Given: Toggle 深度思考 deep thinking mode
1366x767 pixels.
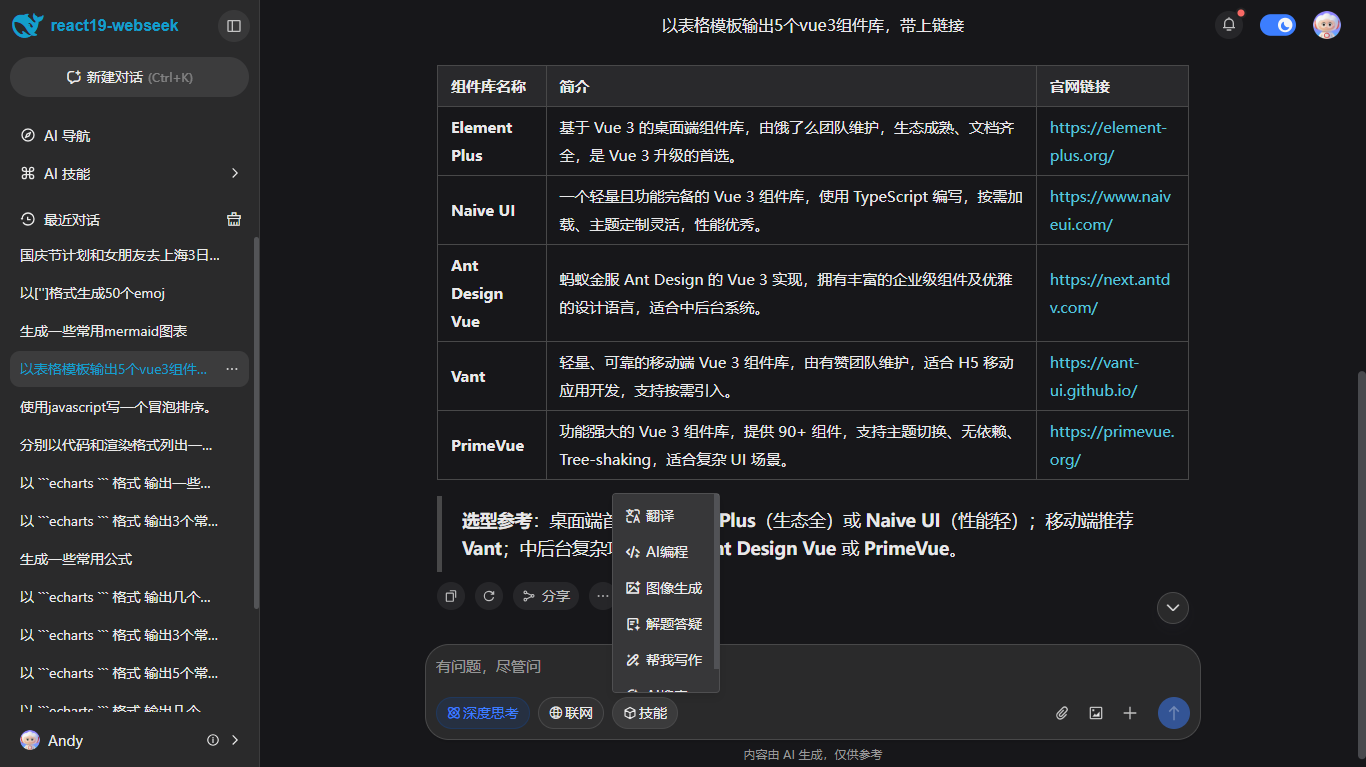Looking at the screenshot, I should (483, 713).
